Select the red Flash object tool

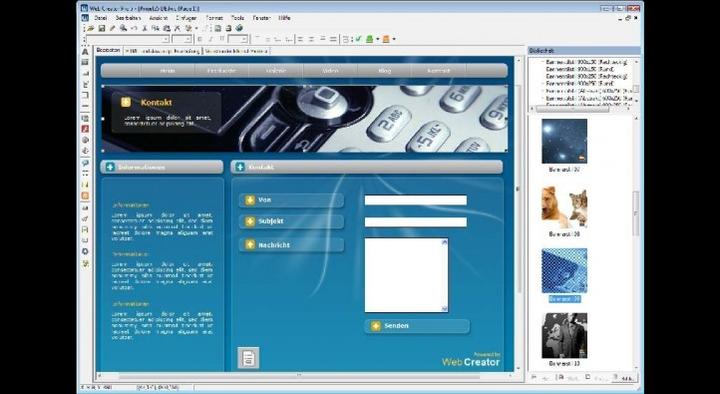(x=85, y=129)
